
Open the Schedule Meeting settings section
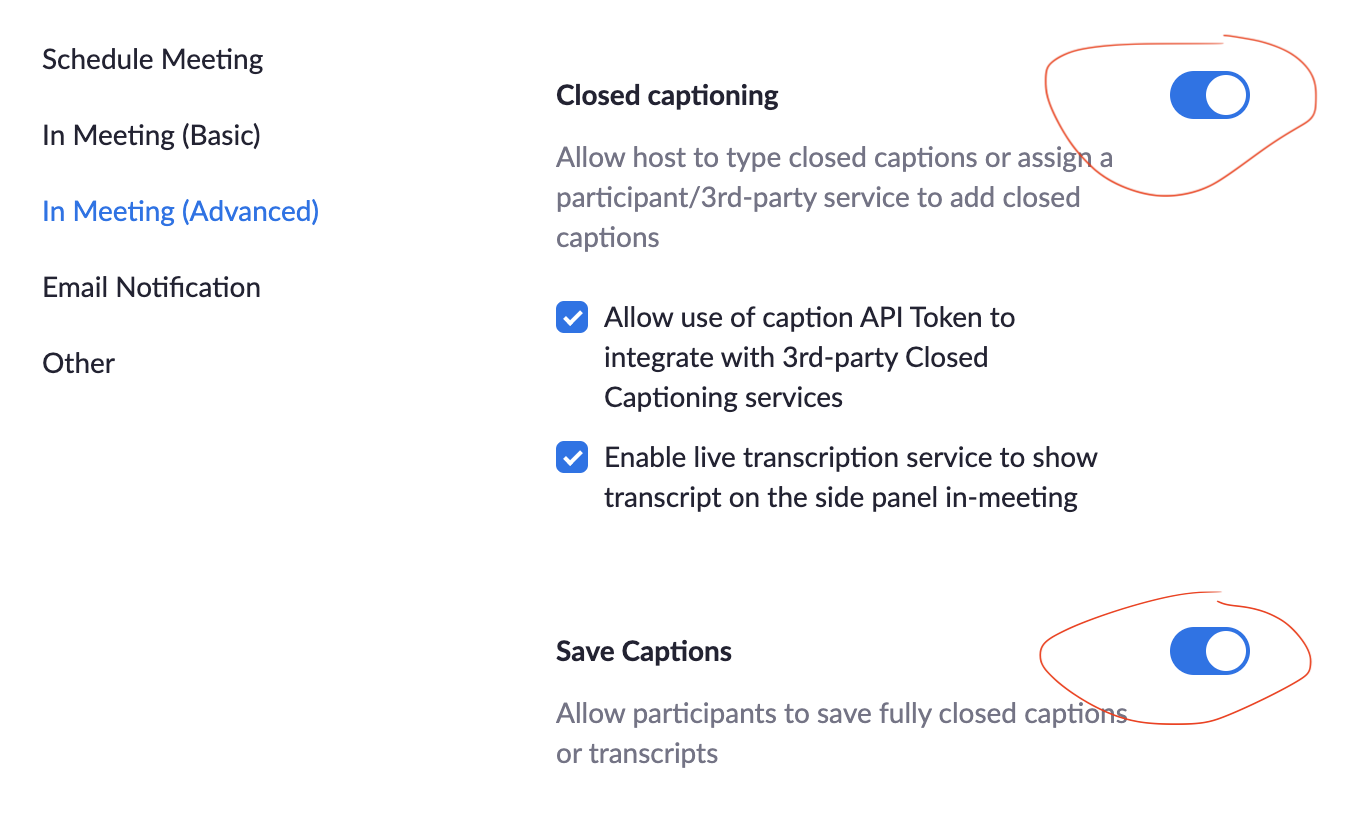152,59
